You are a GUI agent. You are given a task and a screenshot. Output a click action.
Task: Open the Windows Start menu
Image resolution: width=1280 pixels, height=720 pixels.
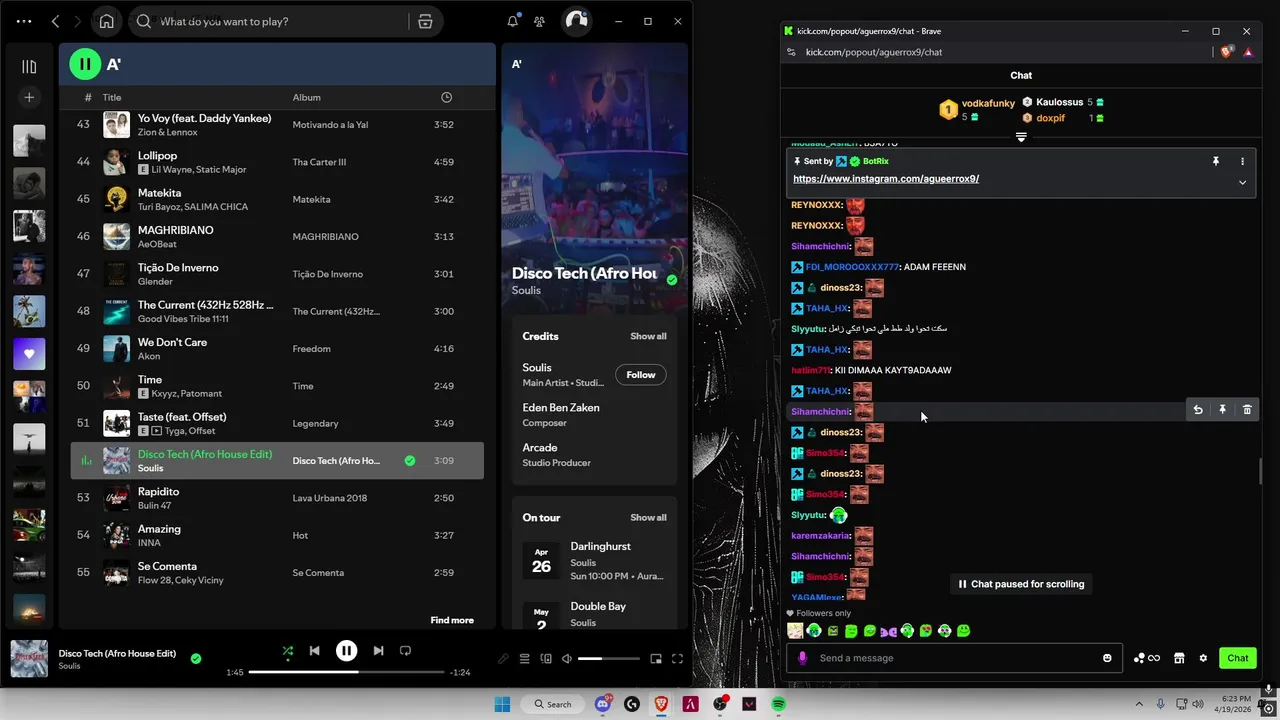click(x=502, y=704)
